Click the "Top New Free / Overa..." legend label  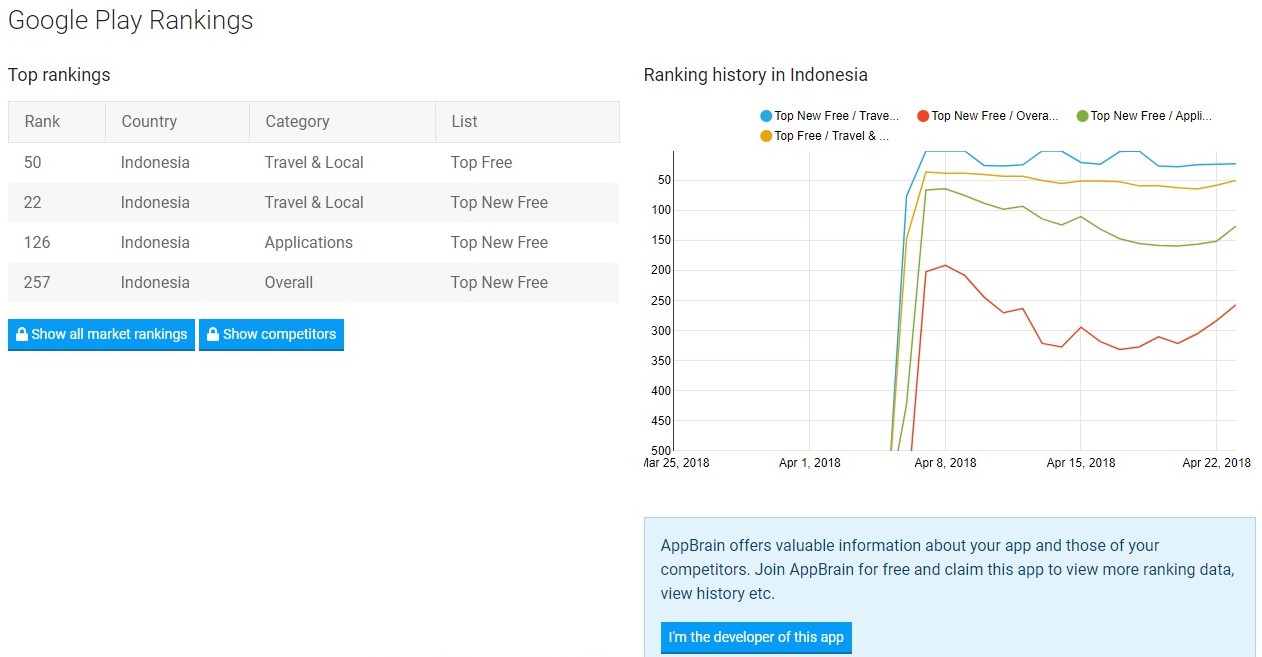(x=994, y=116)
